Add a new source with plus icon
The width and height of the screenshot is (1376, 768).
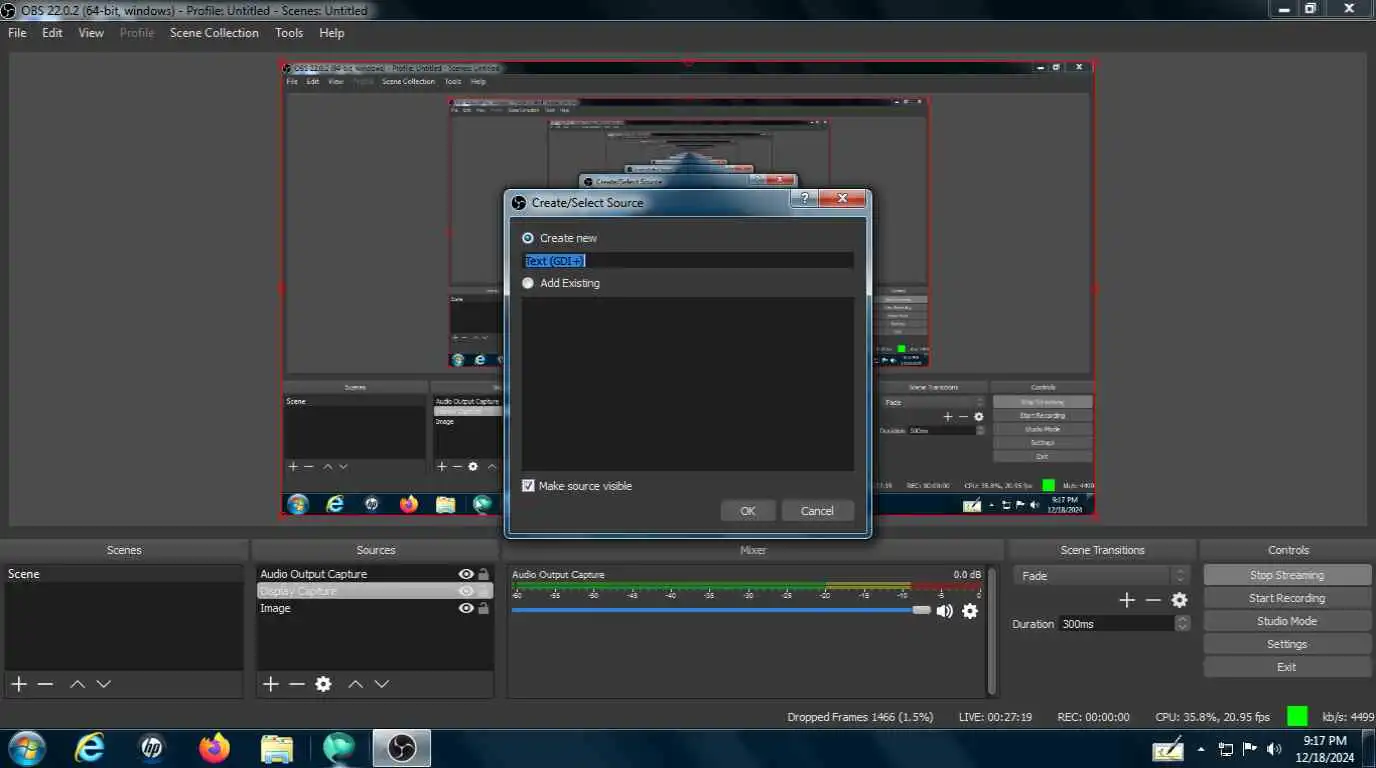[x=271, y=684]
